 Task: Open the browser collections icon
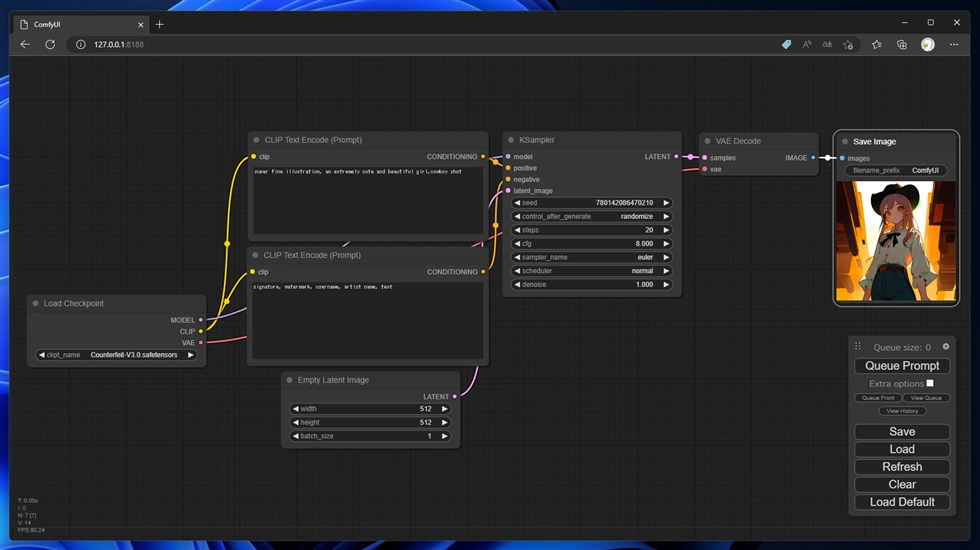[x=902, y=44]
